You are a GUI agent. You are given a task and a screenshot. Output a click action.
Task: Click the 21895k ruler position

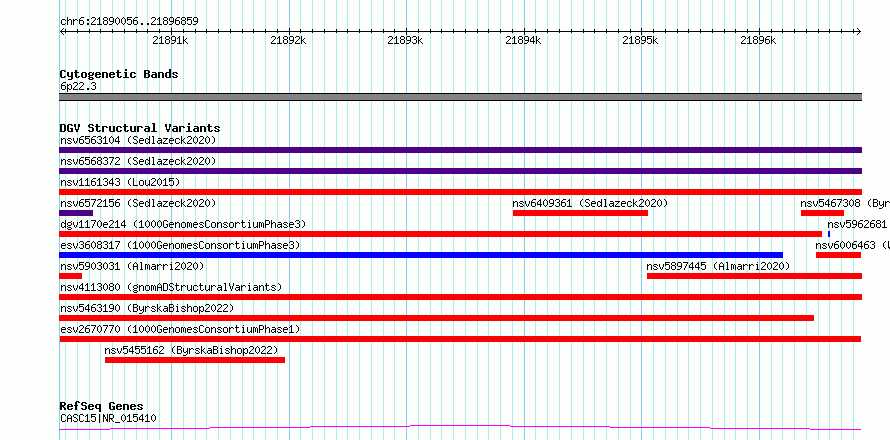pos(641,40)
